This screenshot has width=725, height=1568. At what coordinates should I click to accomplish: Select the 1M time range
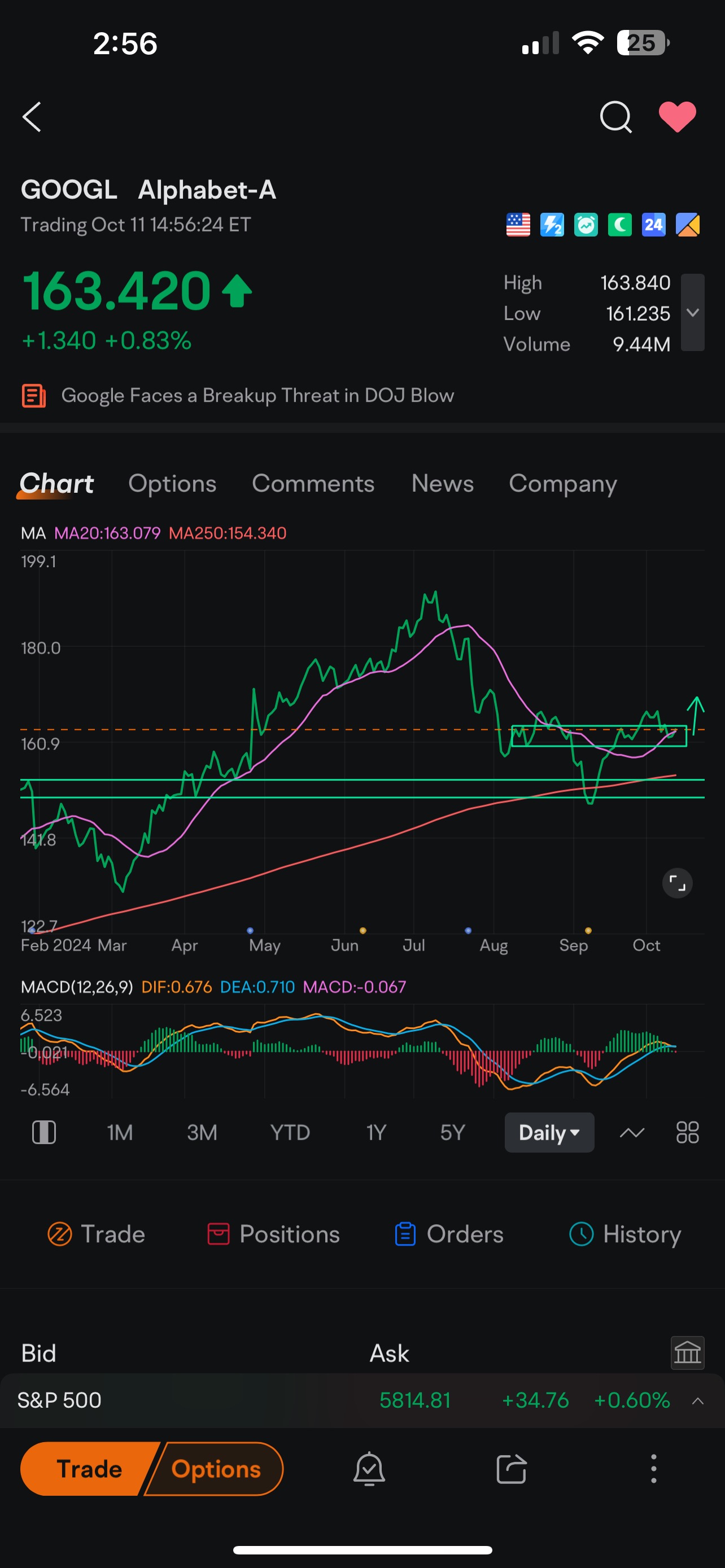pyautogui.click(x=120, y=1133)
